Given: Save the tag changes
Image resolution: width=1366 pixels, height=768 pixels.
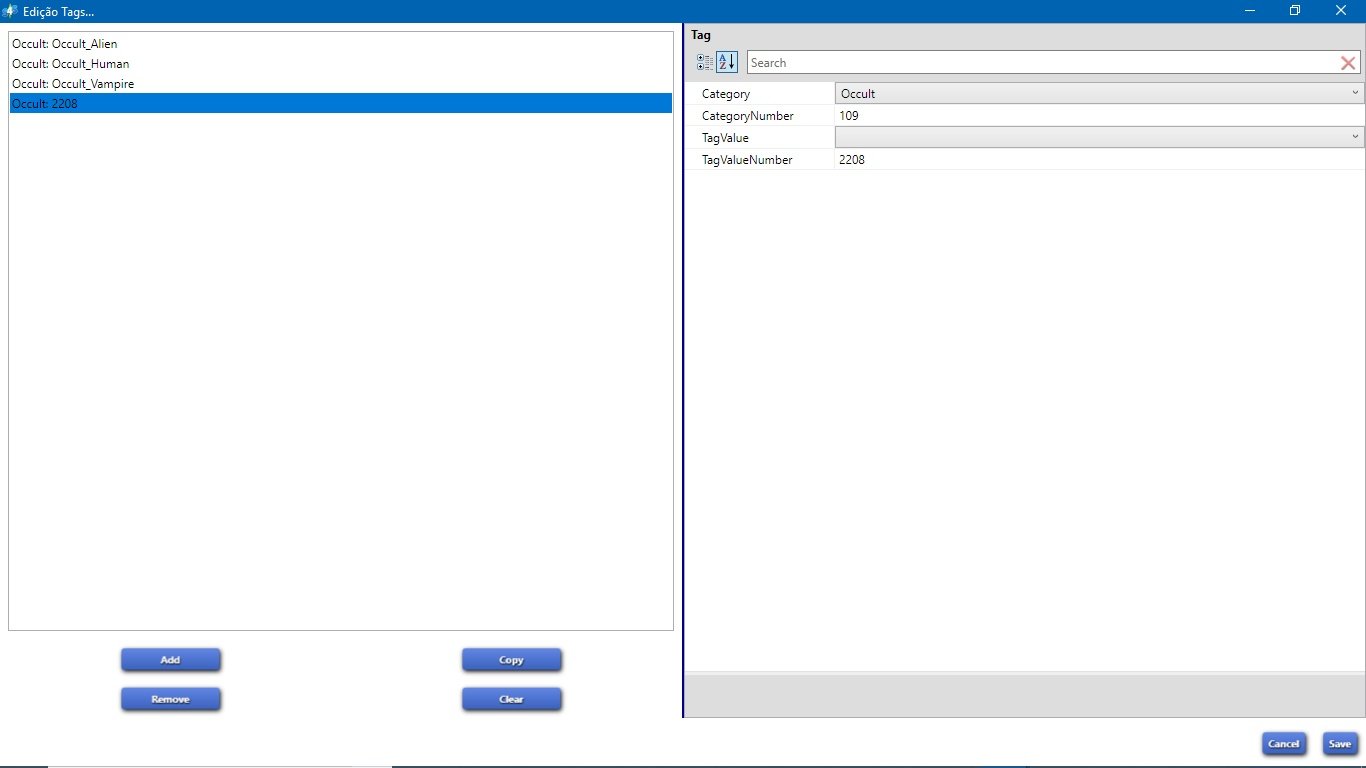Looking at the screenshot, I should 1339,744.
